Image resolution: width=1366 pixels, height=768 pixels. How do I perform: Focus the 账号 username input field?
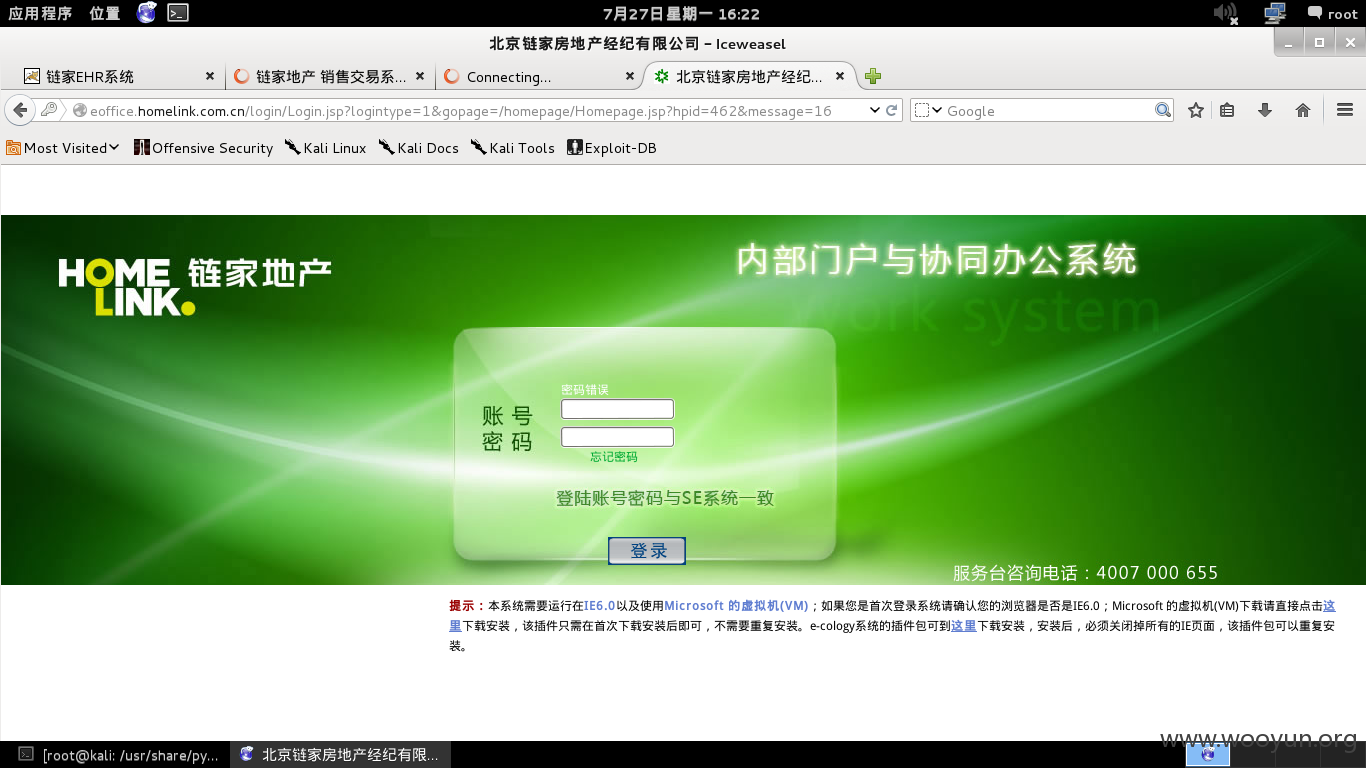(617, 409)
